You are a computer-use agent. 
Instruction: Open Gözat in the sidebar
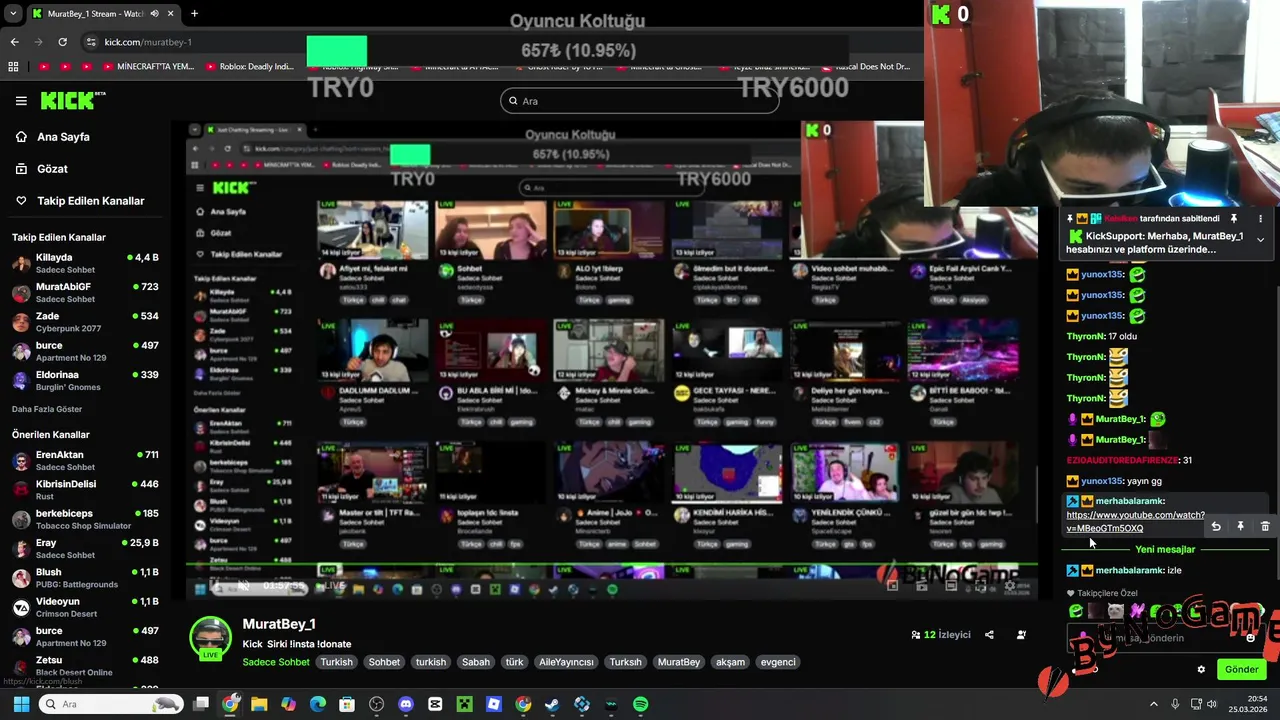pyautogui.click(x=52, y=169)
